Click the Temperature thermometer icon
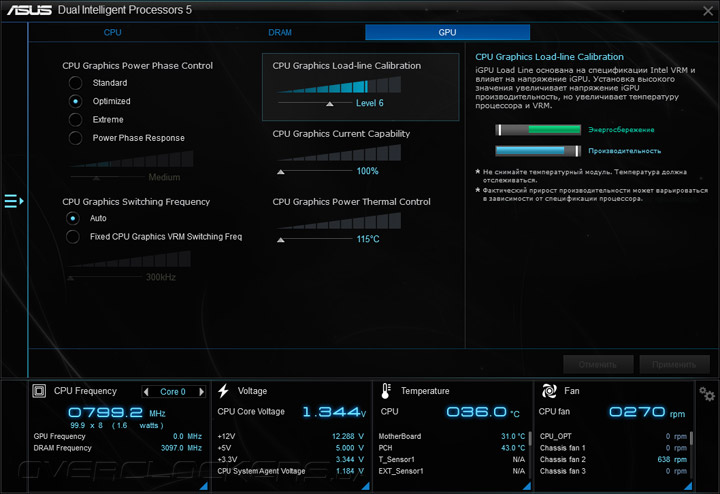Image resolution: width=720 pixels, height=494 pixels. 386,391
